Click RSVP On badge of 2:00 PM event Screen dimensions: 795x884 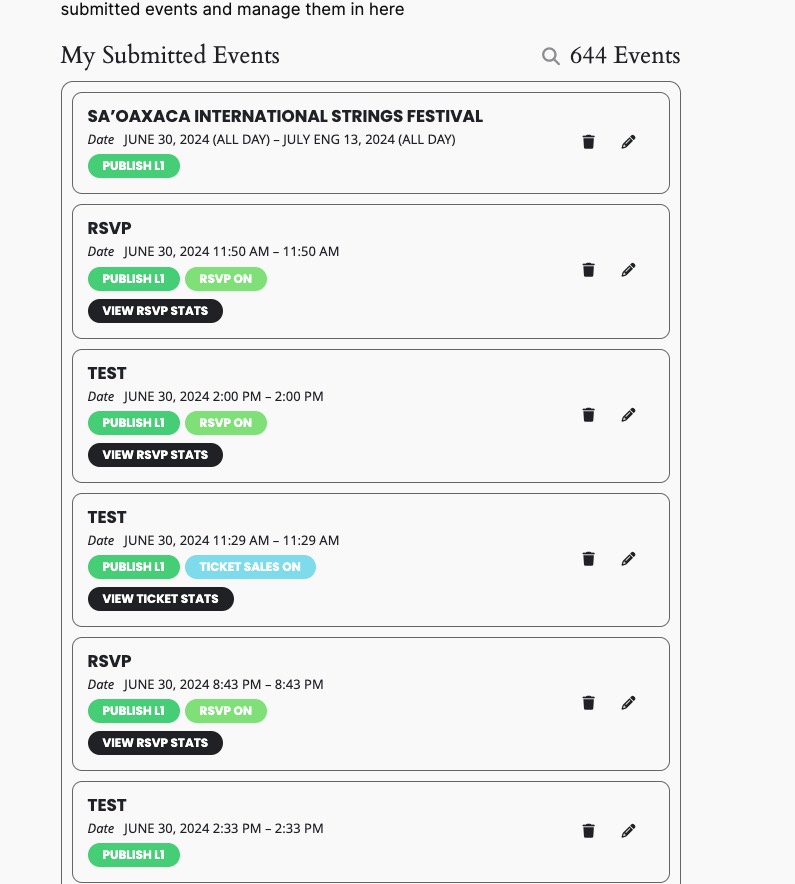point(226,423)
